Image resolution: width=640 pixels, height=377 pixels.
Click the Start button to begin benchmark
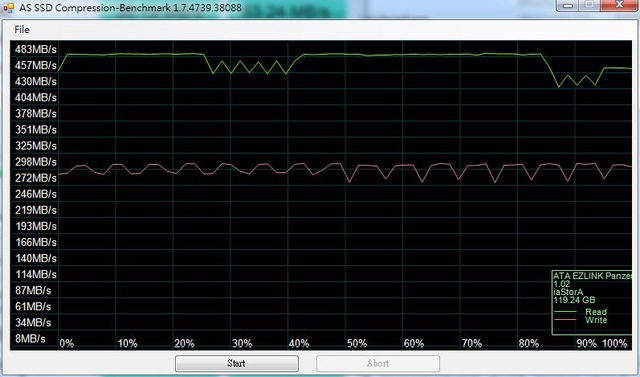(x=237, y=363)
